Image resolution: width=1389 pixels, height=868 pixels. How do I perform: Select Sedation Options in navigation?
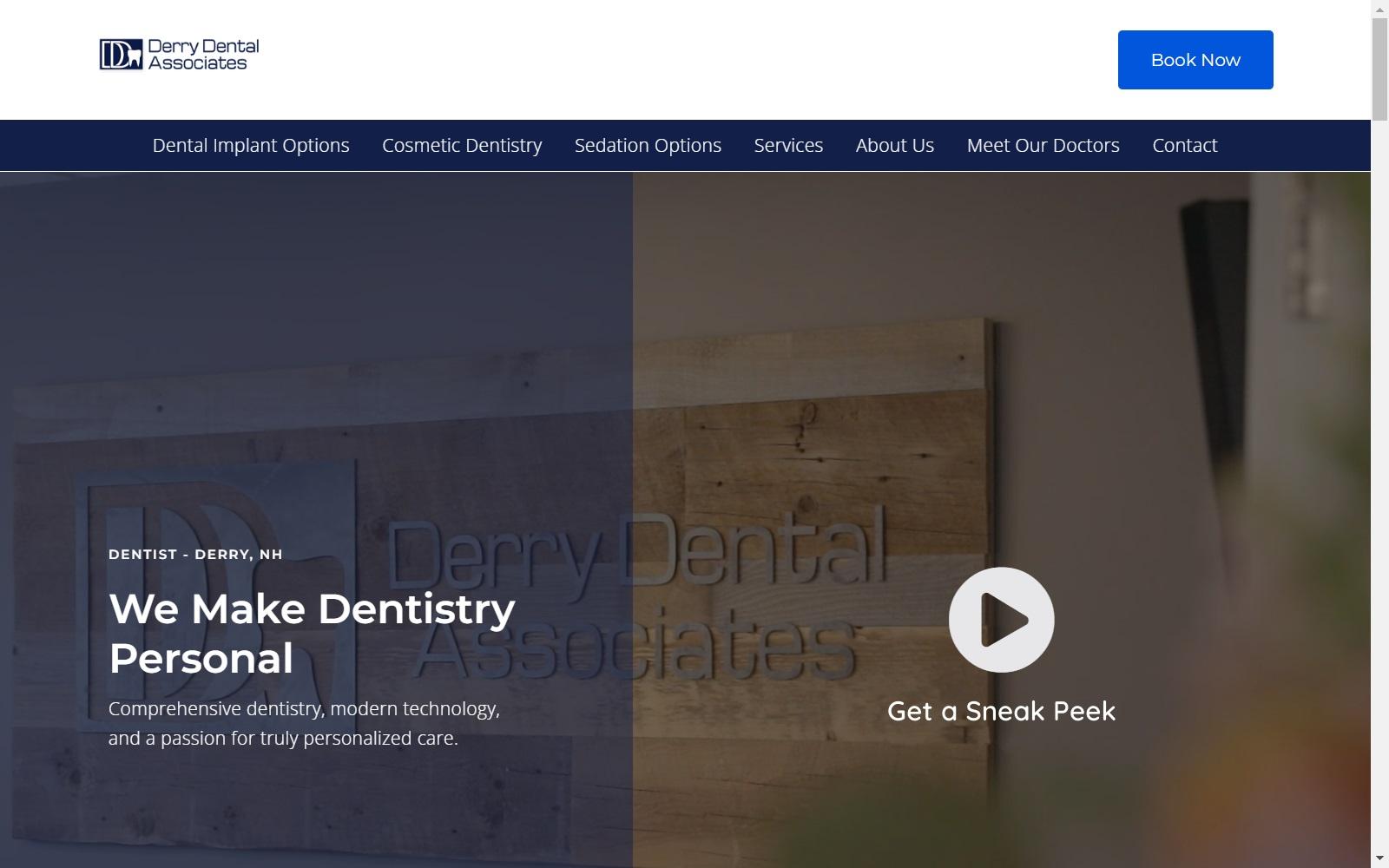648,145
